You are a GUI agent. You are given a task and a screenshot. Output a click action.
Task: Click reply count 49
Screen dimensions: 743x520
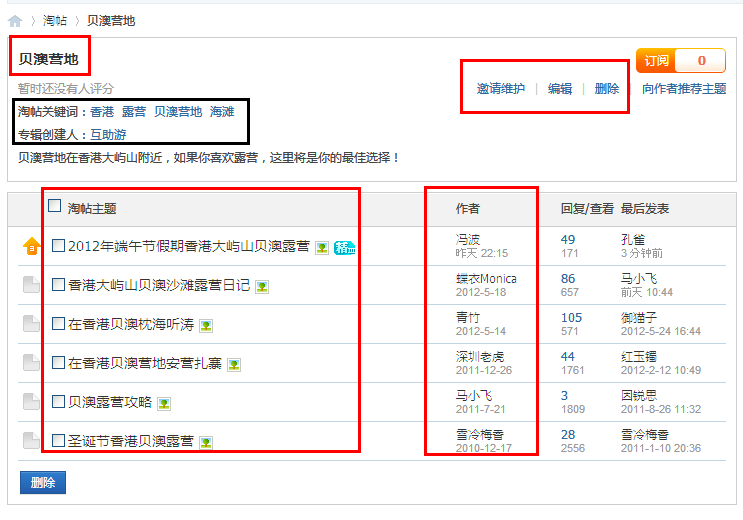(x=568, y=239)
